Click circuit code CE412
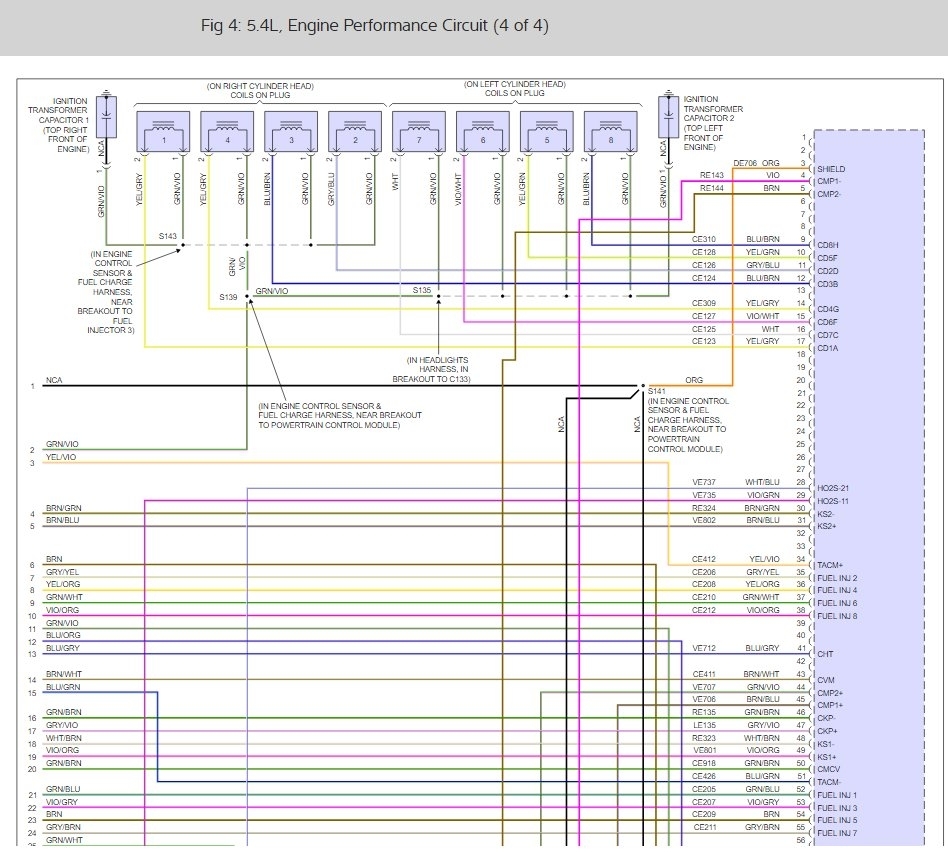This screenshot has width=948, height=858. 704,559
